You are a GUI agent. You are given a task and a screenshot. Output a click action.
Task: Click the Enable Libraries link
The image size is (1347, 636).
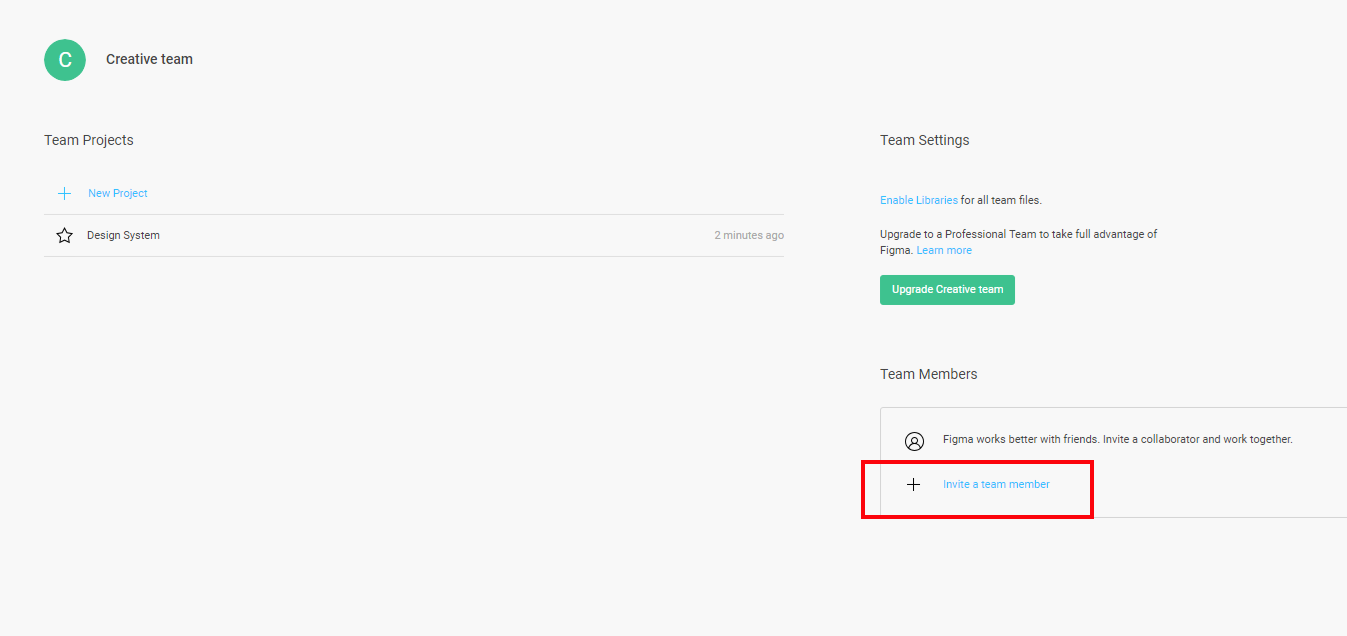pos(919,200)
